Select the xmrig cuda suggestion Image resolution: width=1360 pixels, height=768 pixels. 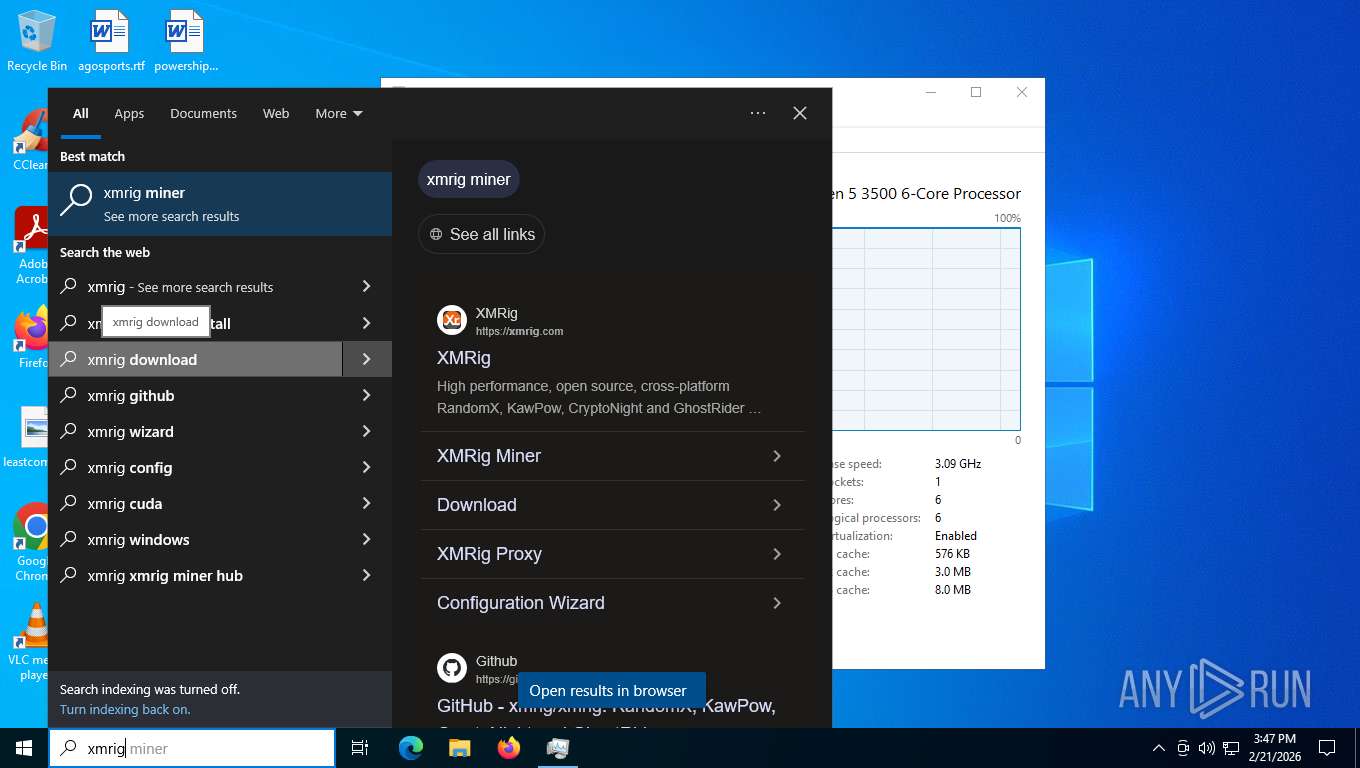[196, 503]
